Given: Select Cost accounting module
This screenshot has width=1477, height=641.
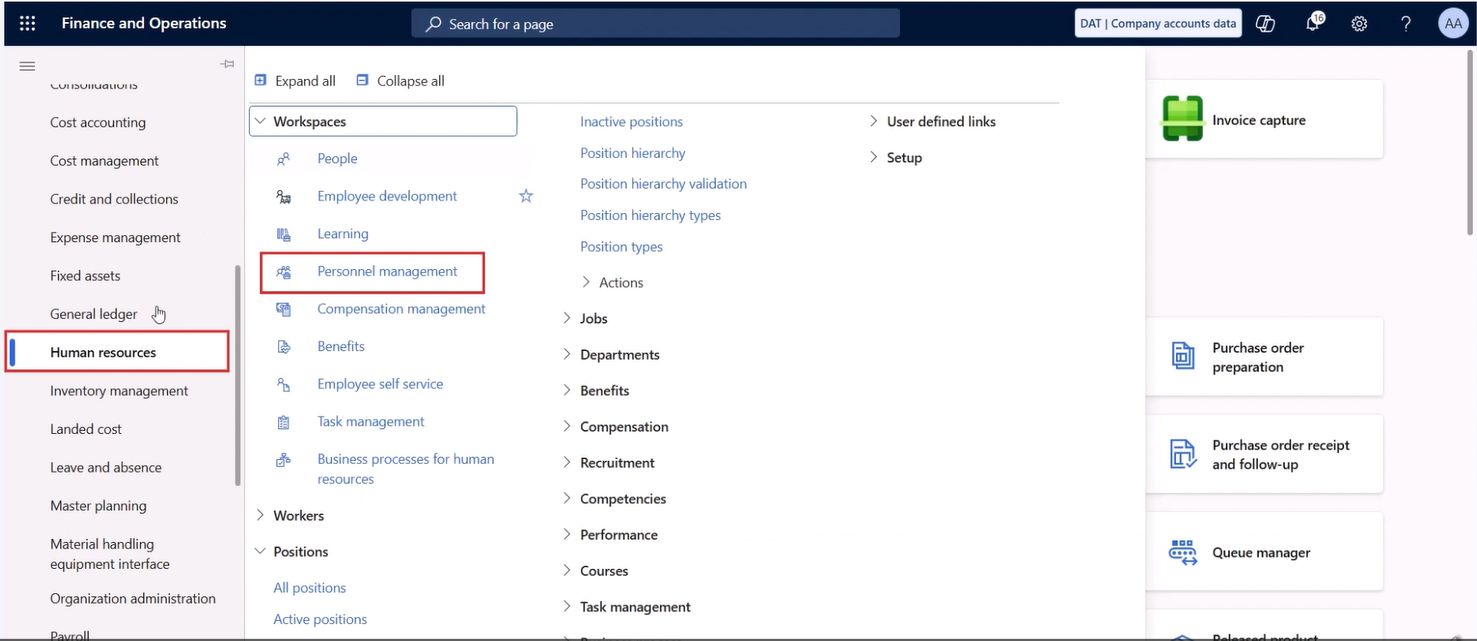Looking at the screenshot, I should click(98, 122).
